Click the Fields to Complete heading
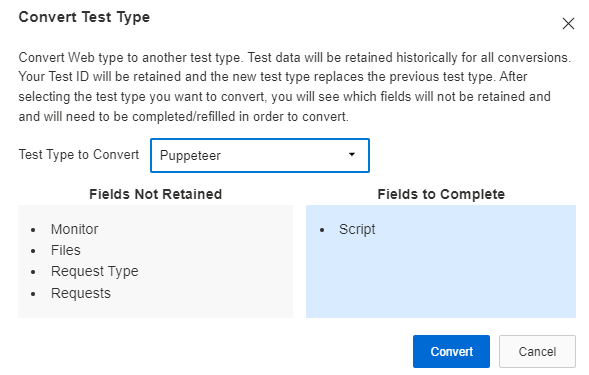Viewport: 589px width, 375px height. 441,194
